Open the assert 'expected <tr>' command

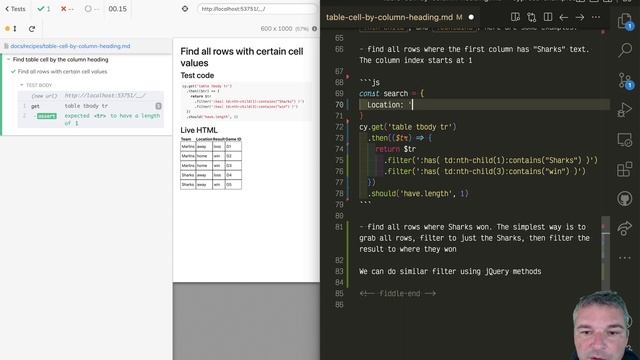pyautogui.click(x=91, y=119)
